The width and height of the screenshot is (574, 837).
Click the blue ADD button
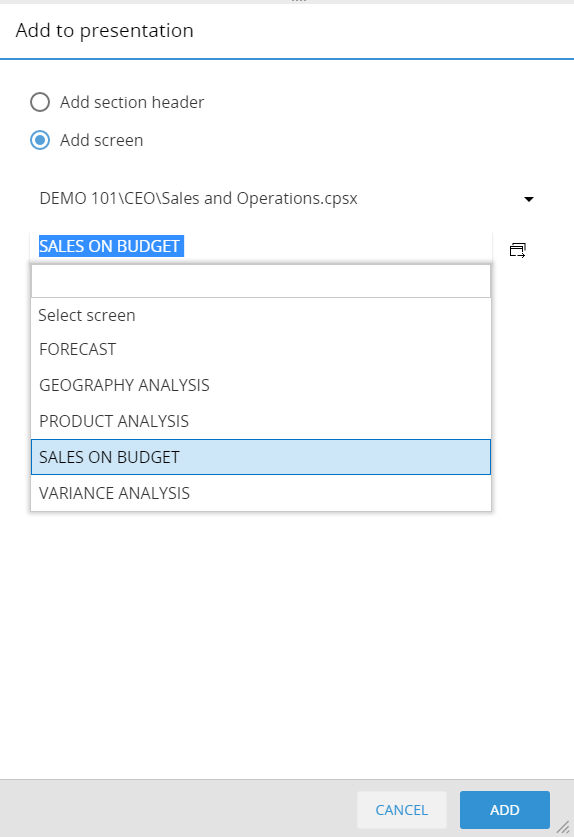[x=505, y=810]
